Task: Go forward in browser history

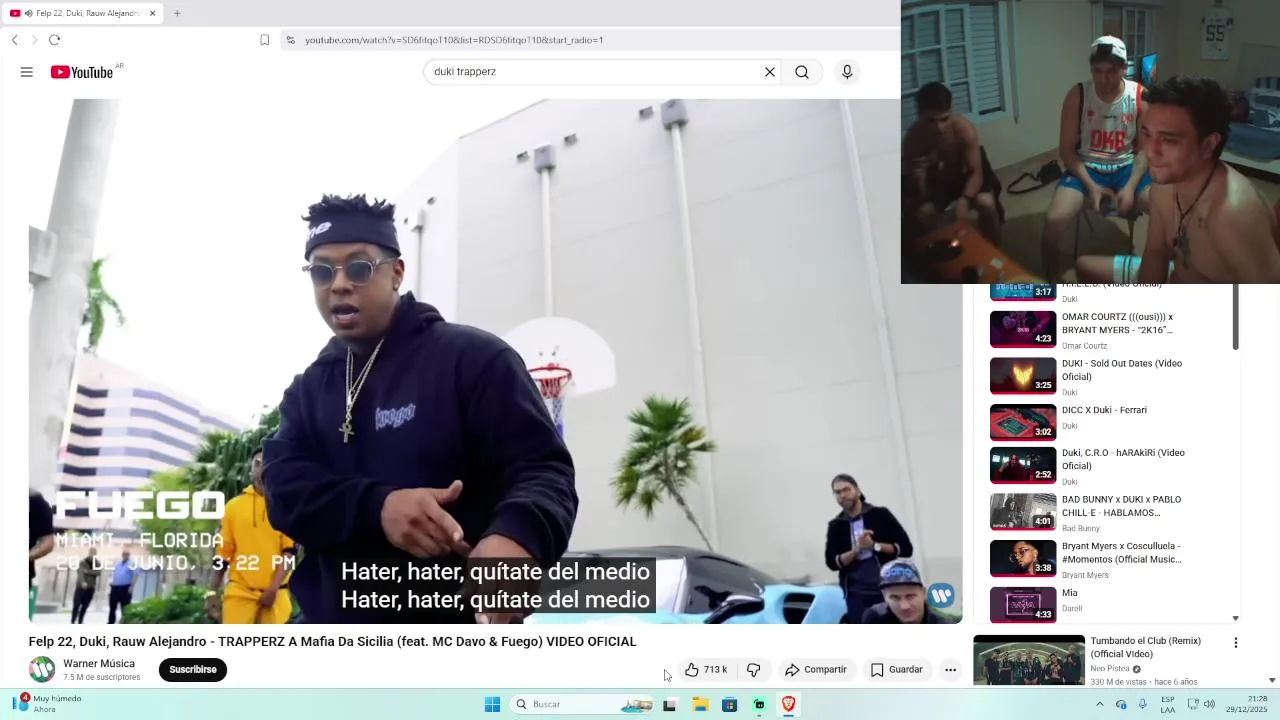Action: click(x=34, y=40)
